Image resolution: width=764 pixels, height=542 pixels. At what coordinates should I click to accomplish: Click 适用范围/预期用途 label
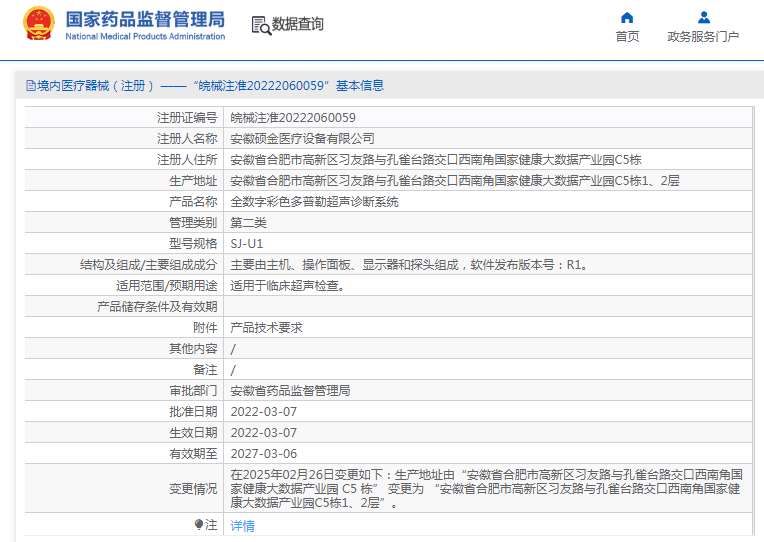(167, 285)
